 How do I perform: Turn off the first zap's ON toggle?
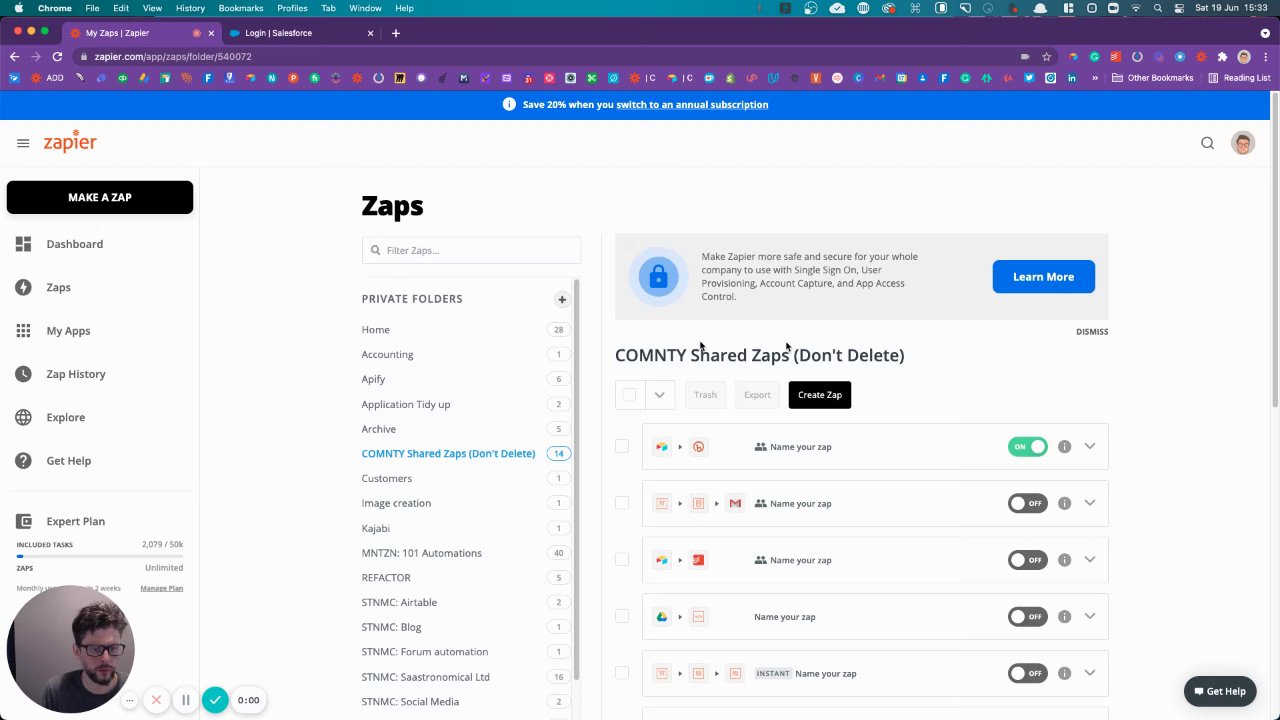click(x=1027, y=447)
